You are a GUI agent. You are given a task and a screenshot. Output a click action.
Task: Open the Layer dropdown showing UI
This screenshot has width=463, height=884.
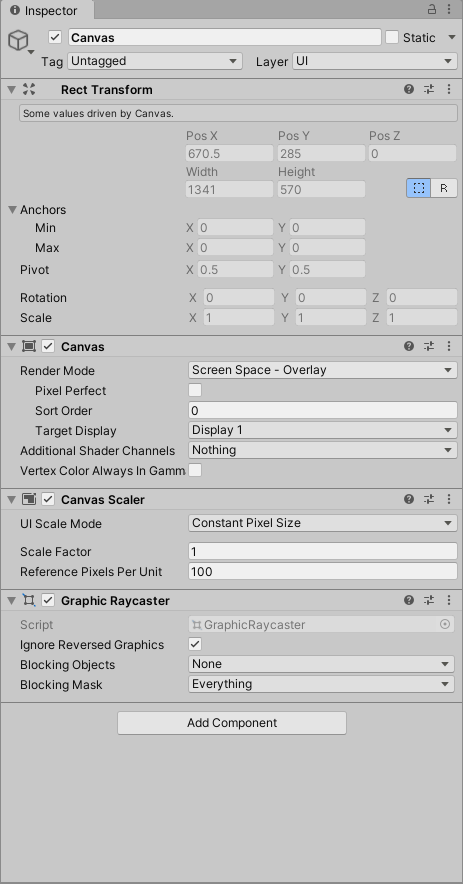(x=374, y=61)
